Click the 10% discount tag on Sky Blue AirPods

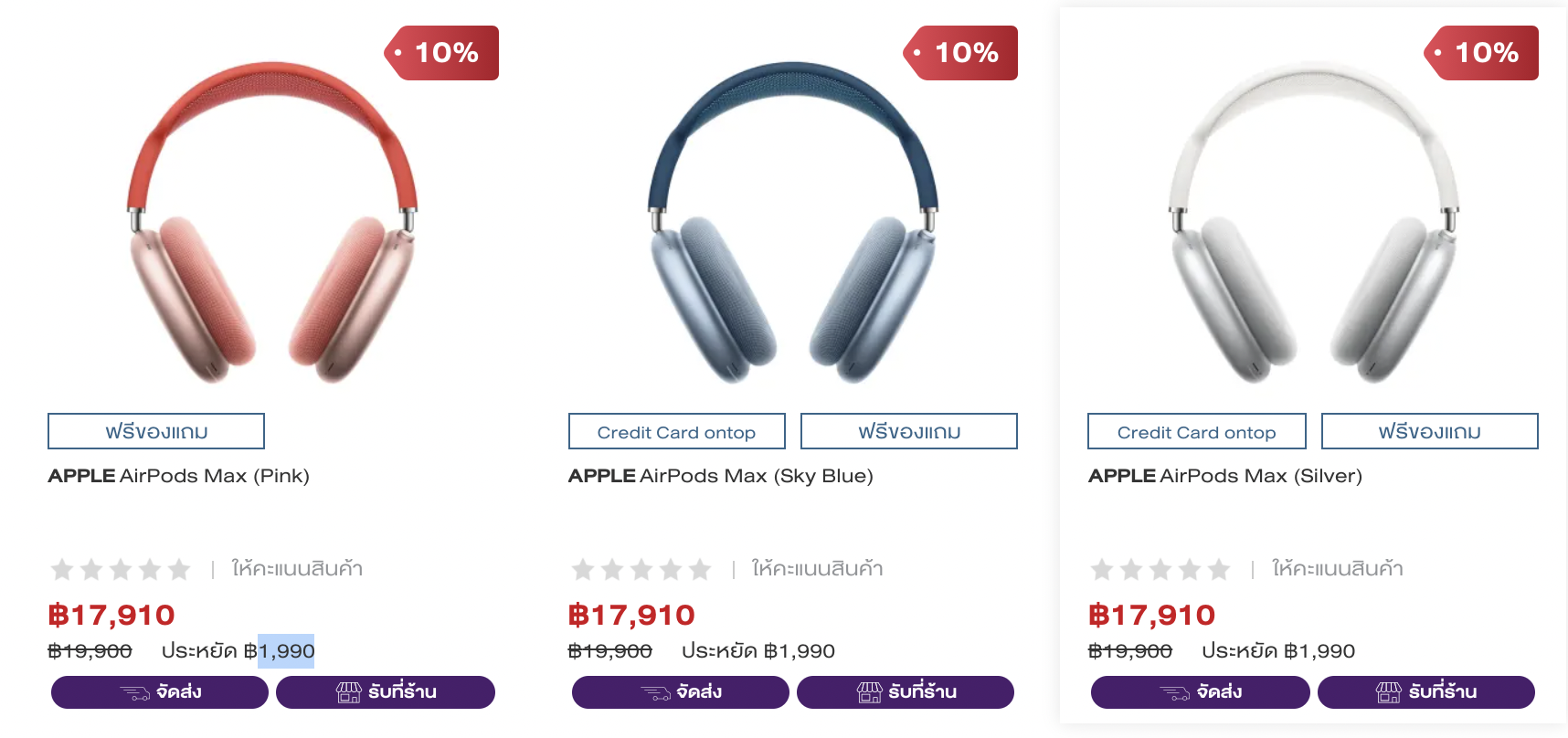tap(963, 53)
